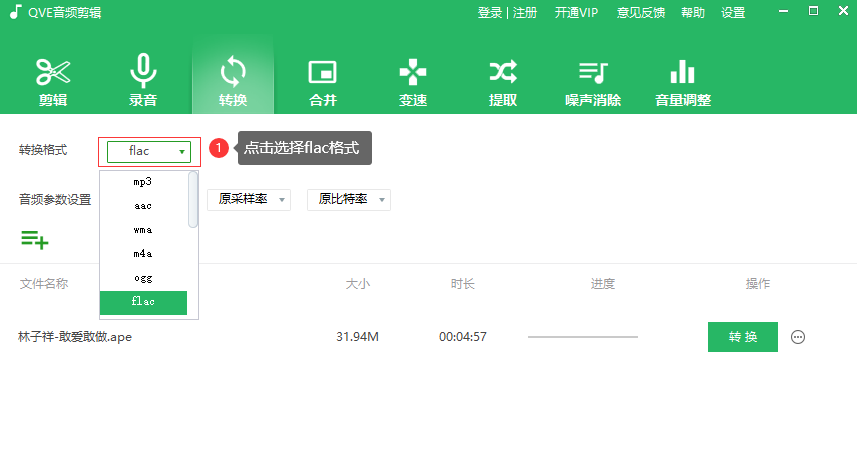Open the 音量调整 volume adjust tool
The image size is (857, 460).
pyautogui.click(x=682, y=81)
